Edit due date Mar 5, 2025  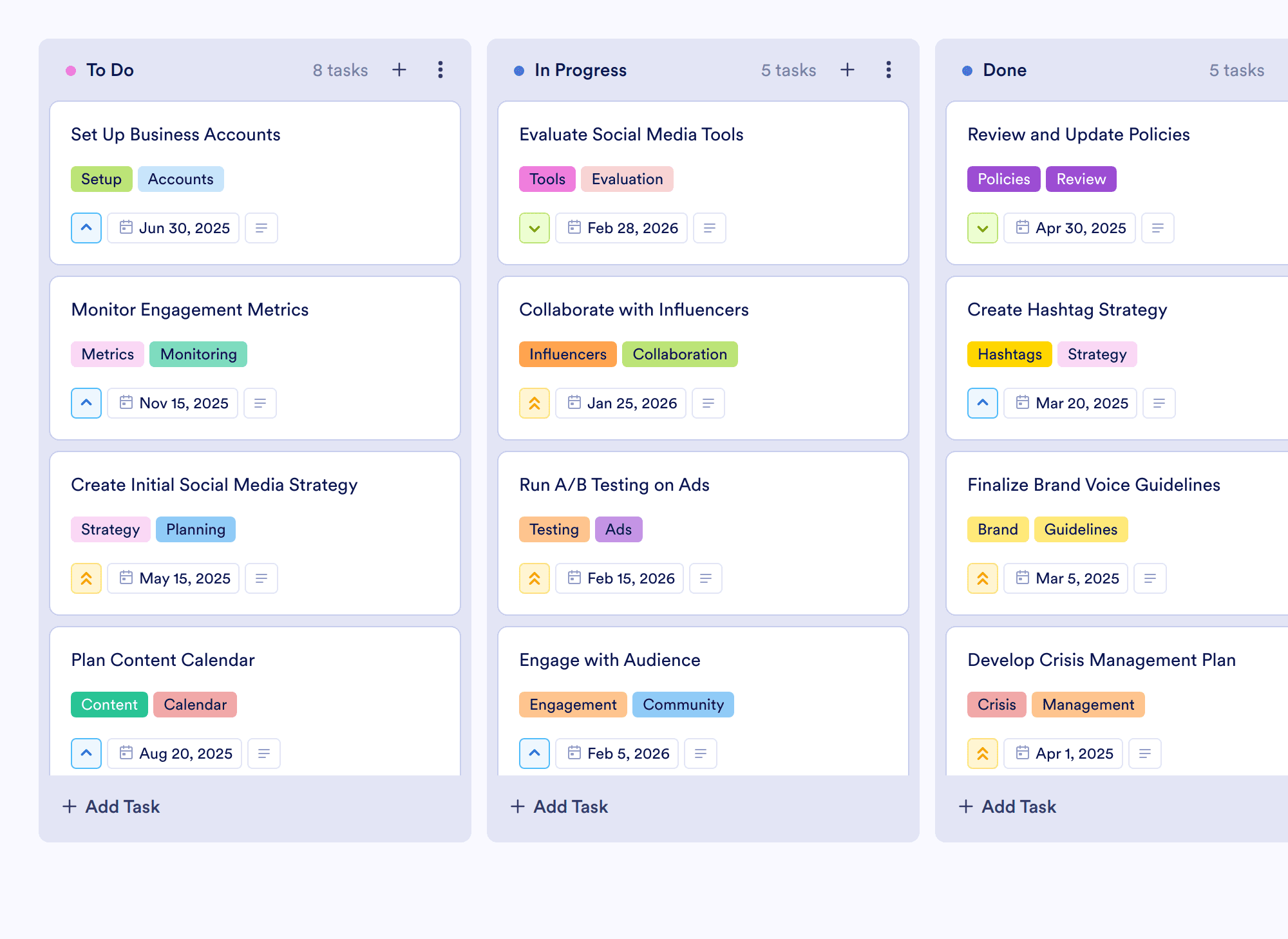click(x=1066, y=578)
